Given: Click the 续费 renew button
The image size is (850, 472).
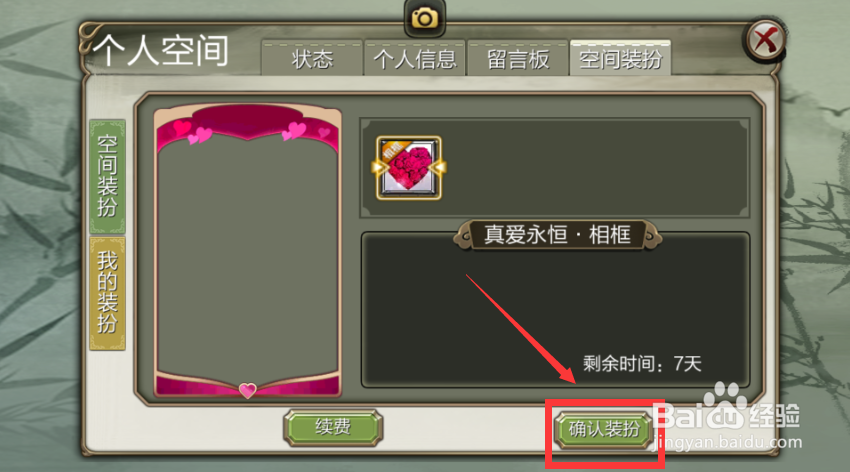Looking at the screenshot, I should click(333, 428).
